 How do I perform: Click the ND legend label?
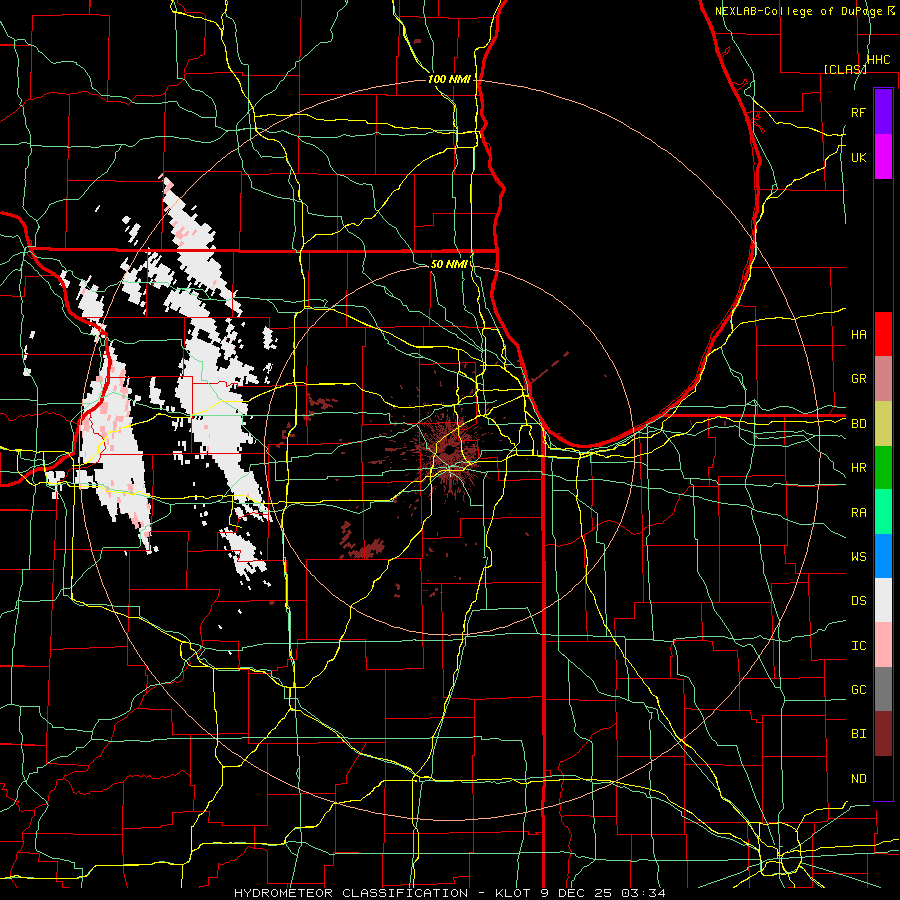[858, 779]
